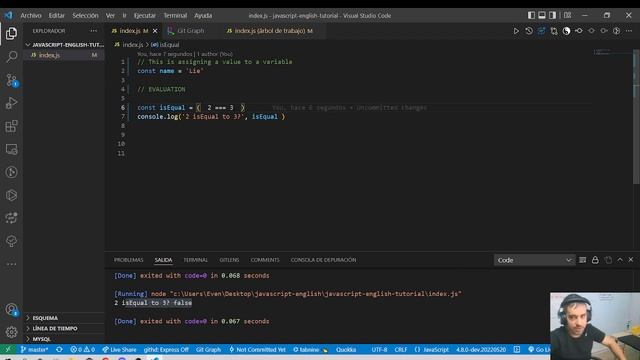Toggle file blame half-circle icon
The width and height of the screenshot is (640, 360).
[x=567, y=31]
